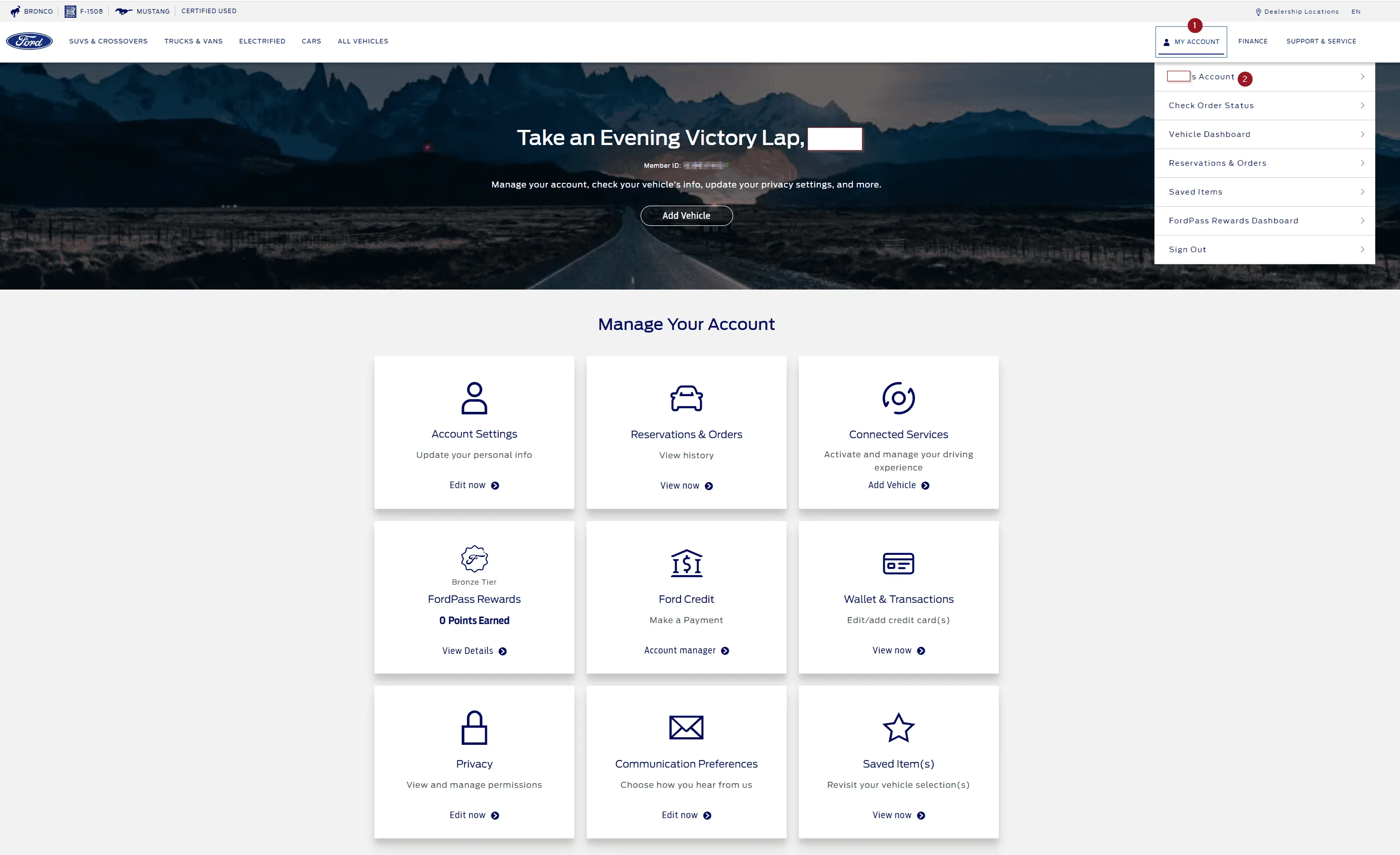Screen dimensions: 1400x855
Task: Switch language via the EN link
Action: (1356, 12)
